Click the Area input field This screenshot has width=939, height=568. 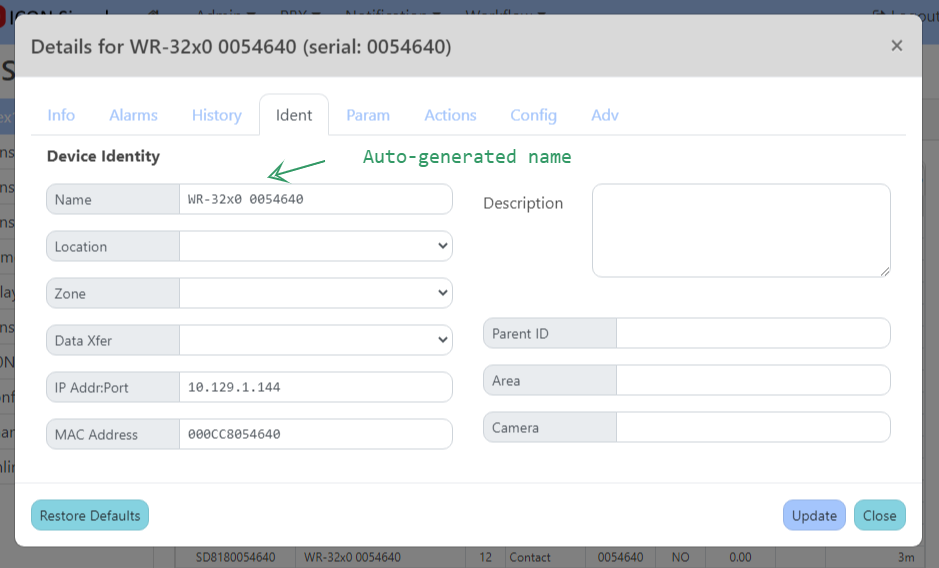(x=752, y=380)
